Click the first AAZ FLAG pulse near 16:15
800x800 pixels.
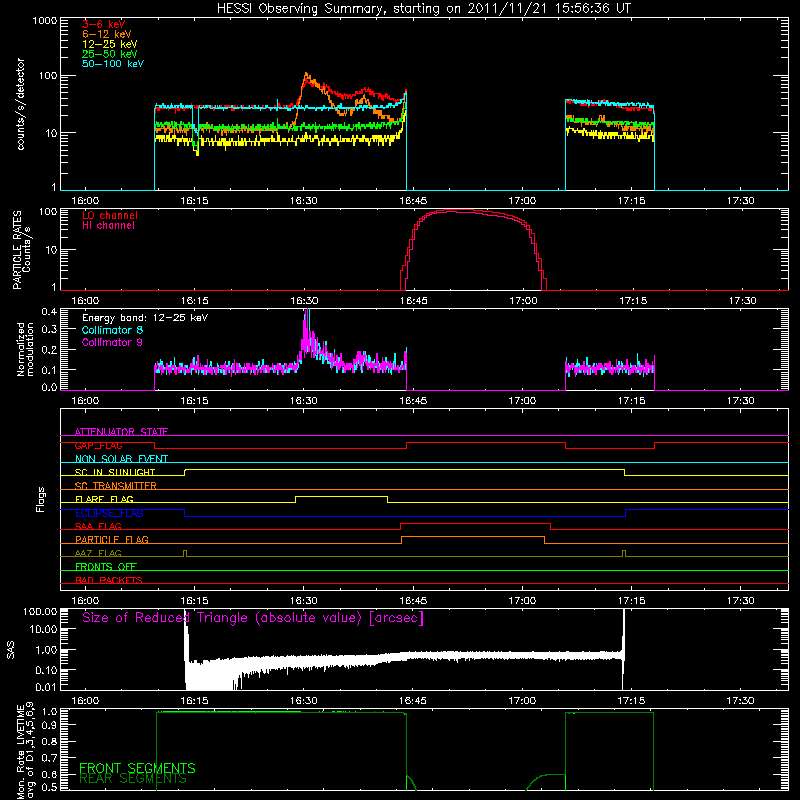coord(185,553)
